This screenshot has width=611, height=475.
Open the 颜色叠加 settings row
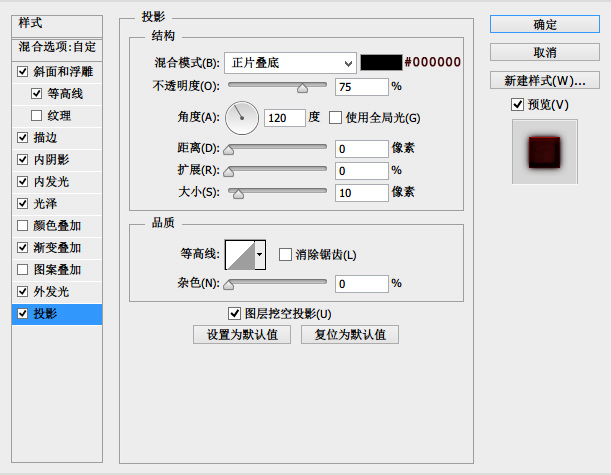[57, 226]
